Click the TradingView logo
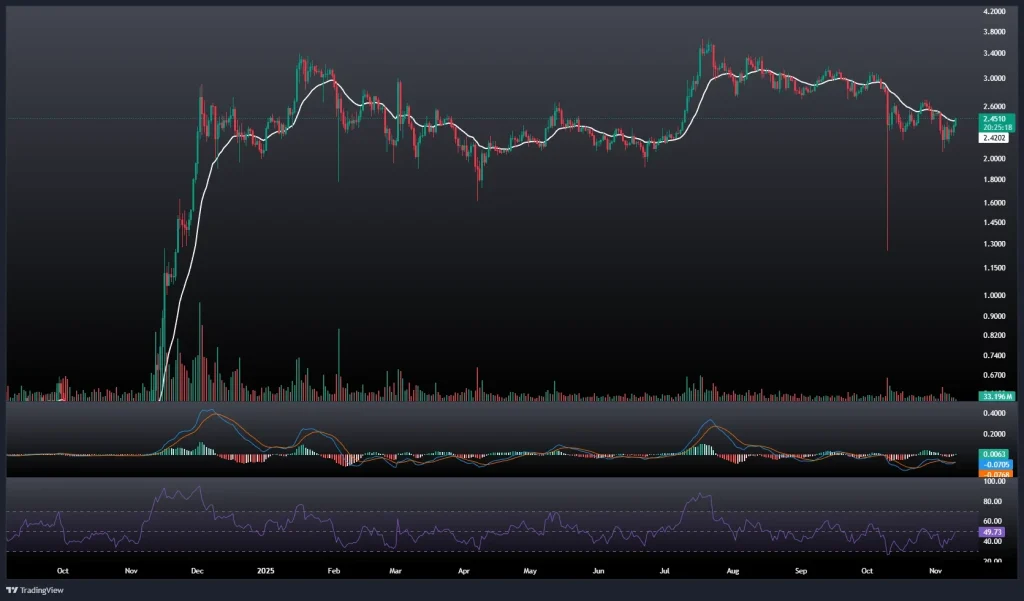Viewport: 1024px width, 601px height. [35, 590]
